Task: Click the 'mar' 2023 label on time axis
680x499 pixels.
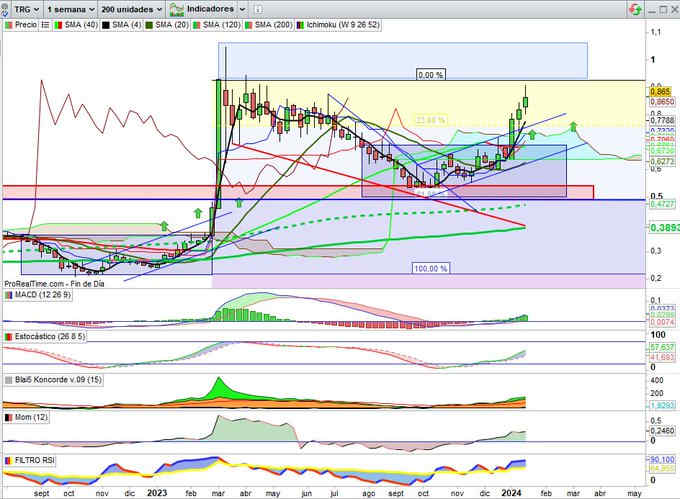Action: pos(218,493)
